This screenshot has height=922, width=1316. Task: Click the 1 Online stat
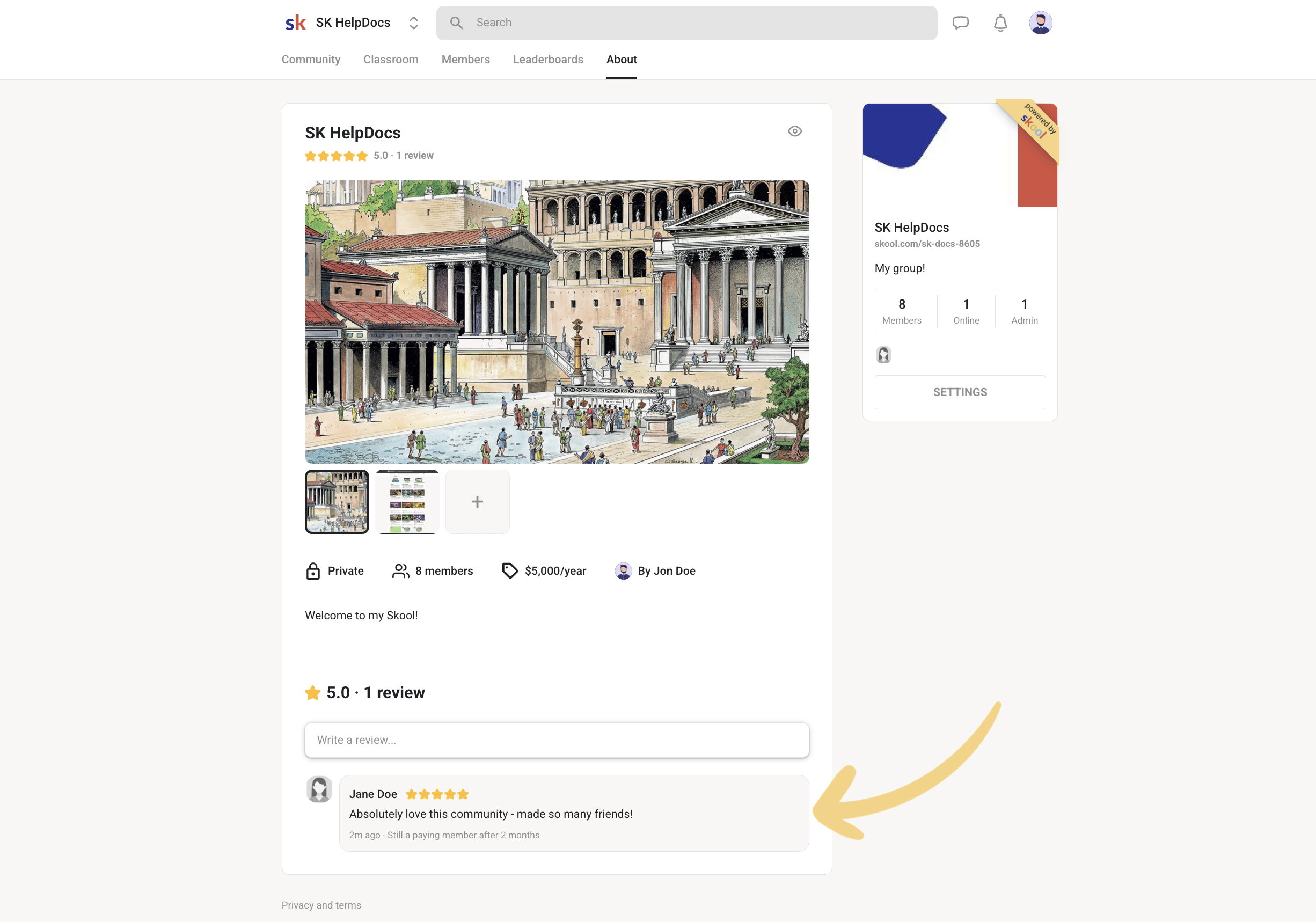[x=966, y=311]
